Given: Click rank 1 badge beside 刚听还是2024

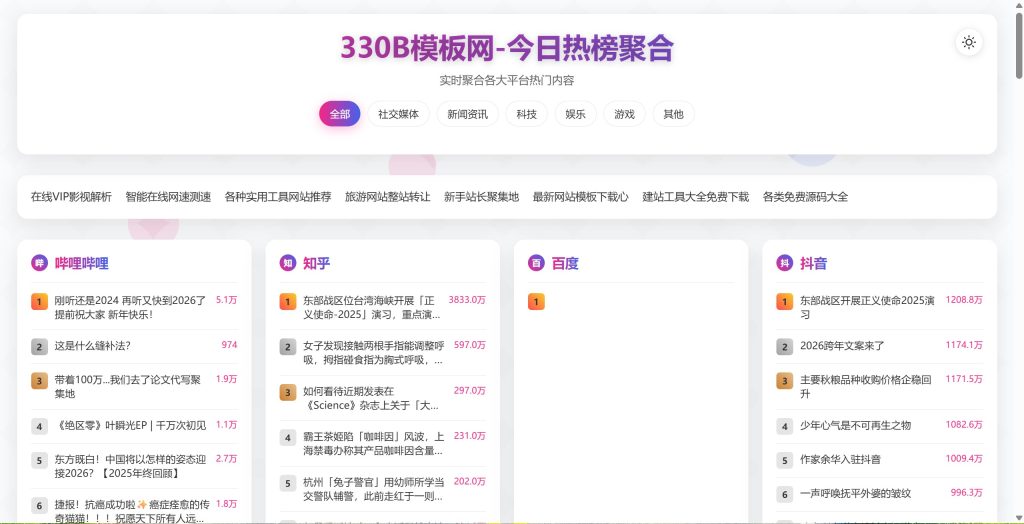Looking at the screenshot, I should tap(39, 301).
